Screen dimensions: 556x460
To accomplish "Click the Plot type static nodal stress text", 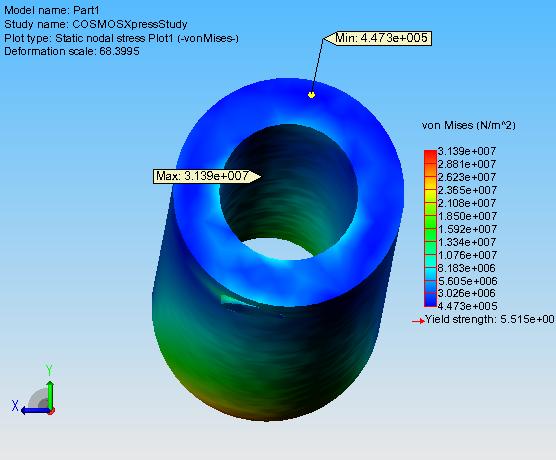I will pyautogui.click(x=121, y=38).
